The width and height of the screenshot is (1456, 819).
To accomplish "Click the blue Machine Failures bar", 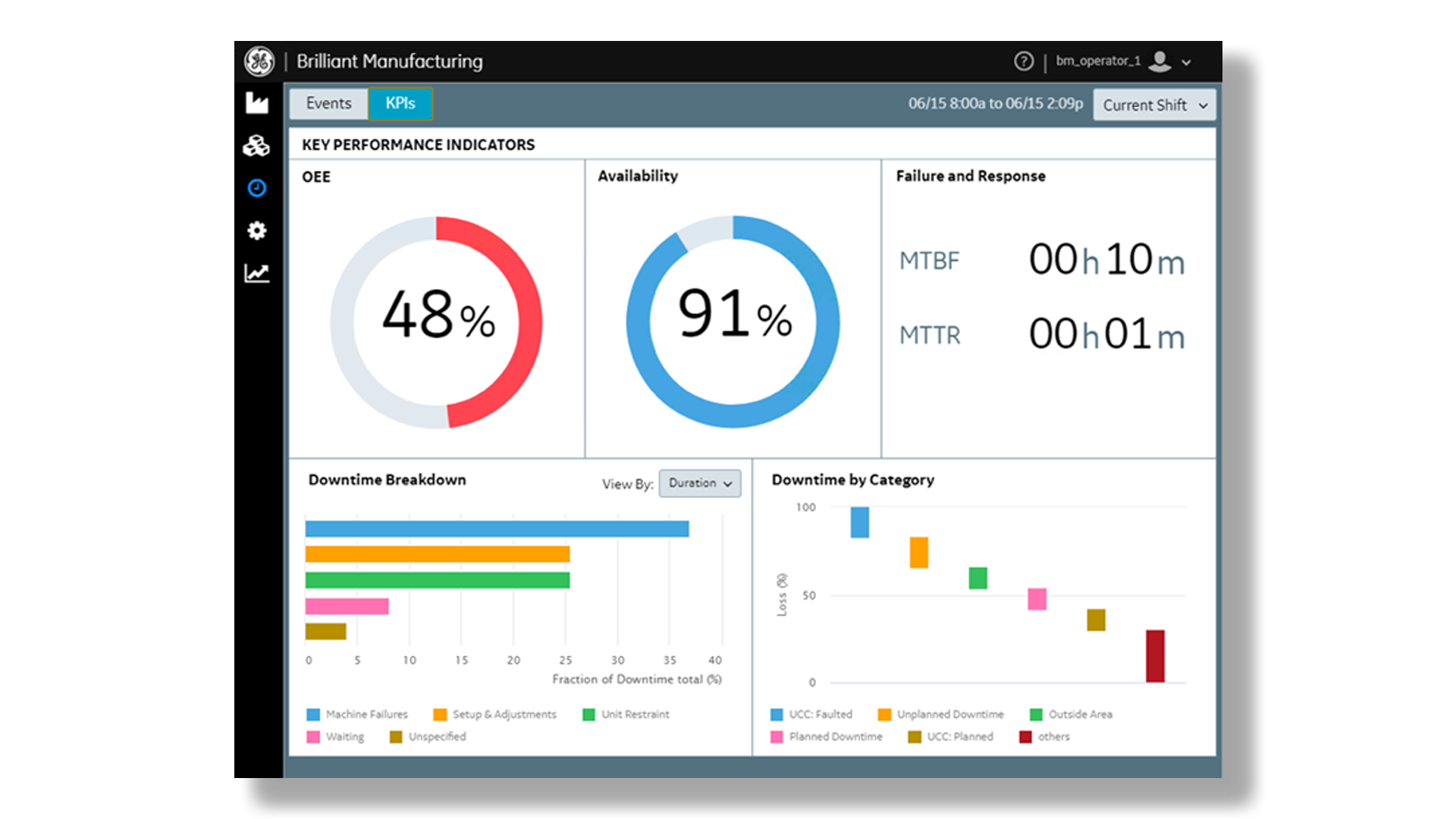I will pyautogui.click(x=497, y=529).
